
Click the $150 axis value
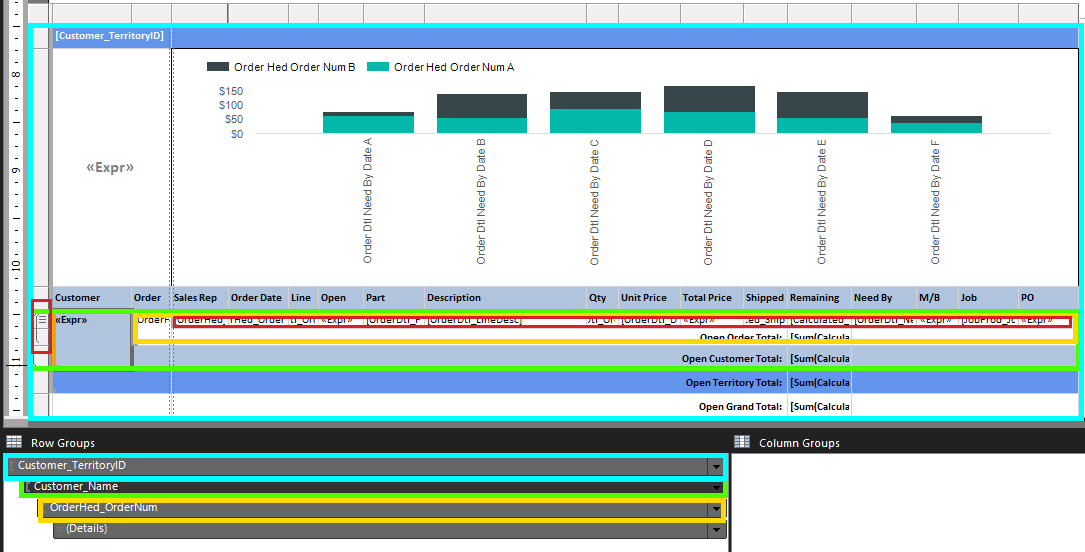230,91
